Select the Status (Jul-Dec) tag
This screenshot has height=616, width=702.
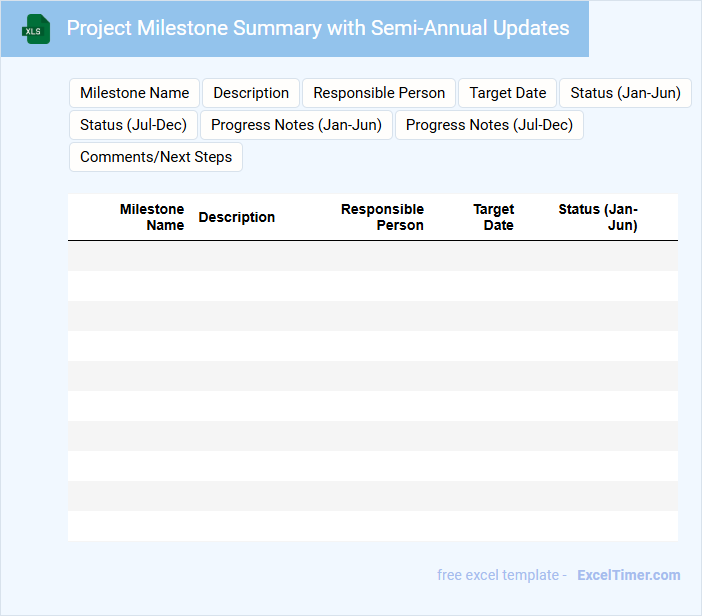pos(133,125)
